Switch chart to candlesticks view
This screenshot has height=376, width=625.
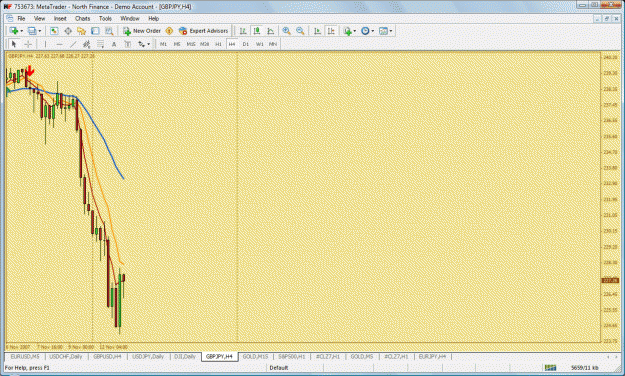click(x=257, y=31)
